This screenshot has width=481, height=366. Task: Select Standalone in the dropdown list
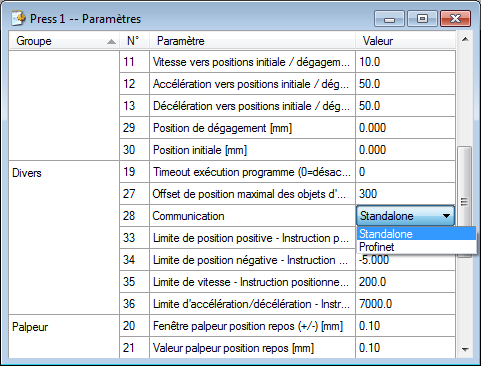tap(416, 234)
